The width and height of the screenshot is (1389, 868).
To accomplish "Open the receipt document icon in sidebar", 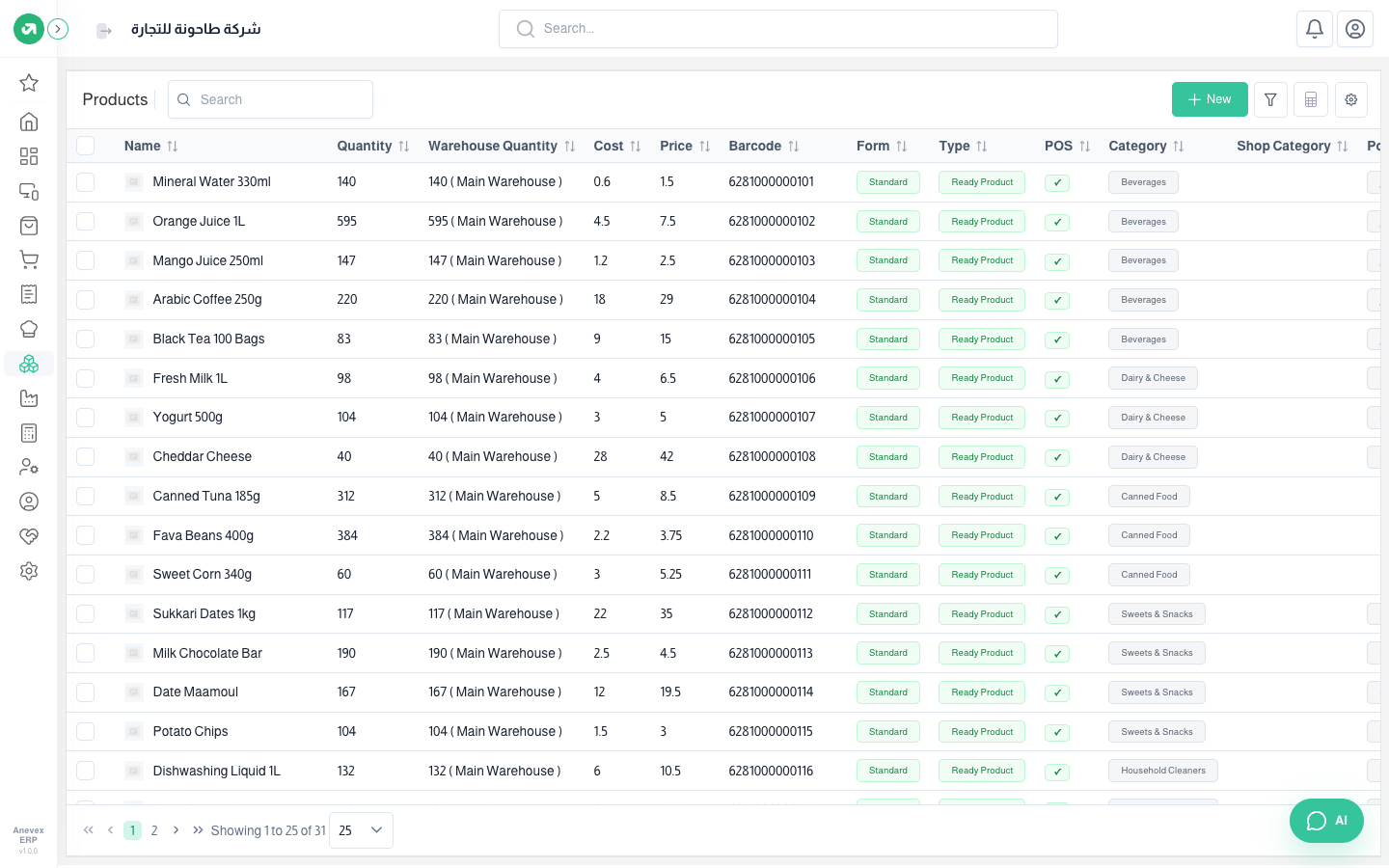I will pos(29,294).
